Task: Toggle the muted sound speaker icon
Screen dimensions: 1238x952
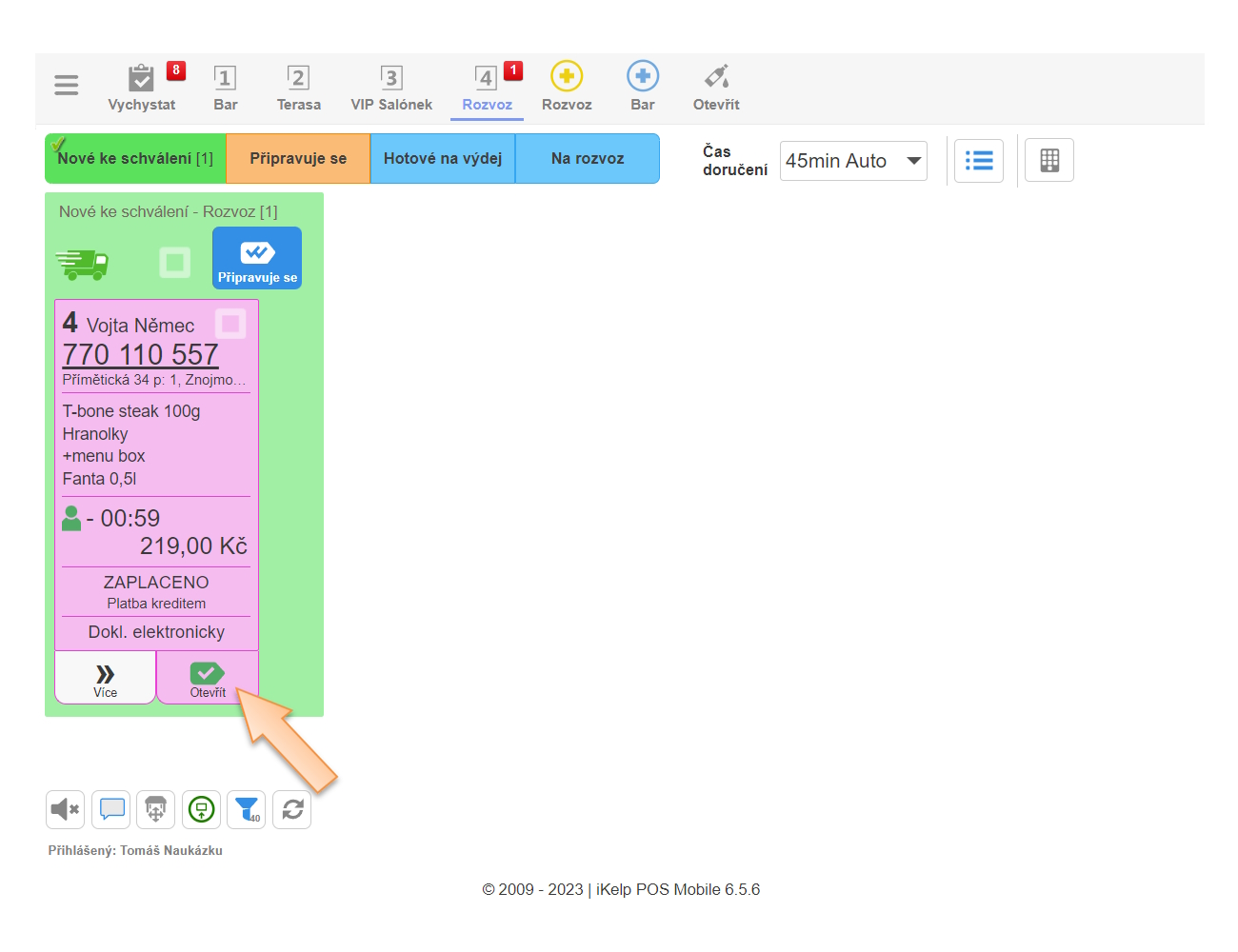Action: click(x=65, y=810)
